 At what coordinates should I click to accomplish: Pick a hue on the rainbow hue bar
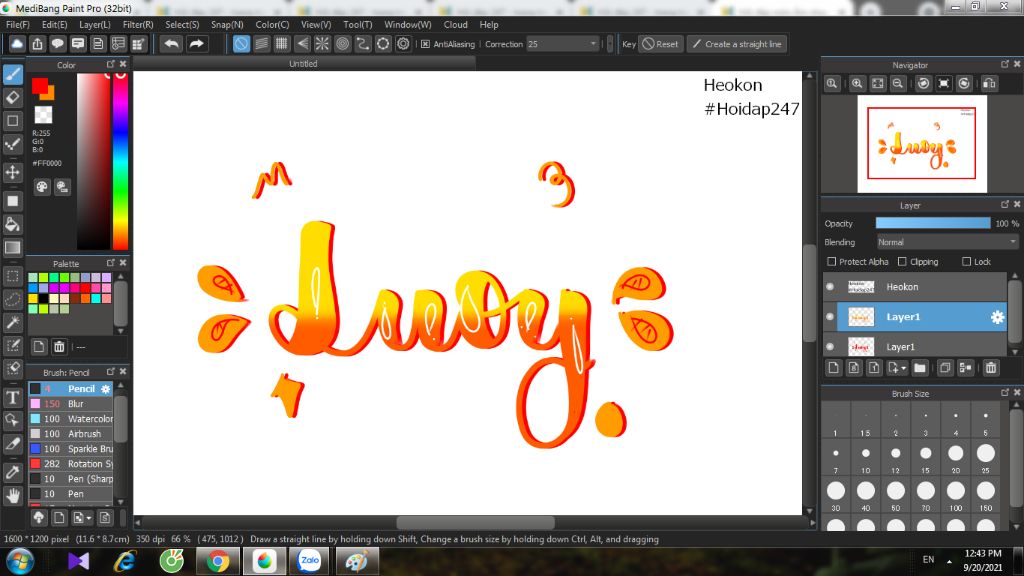pos(120,161)
